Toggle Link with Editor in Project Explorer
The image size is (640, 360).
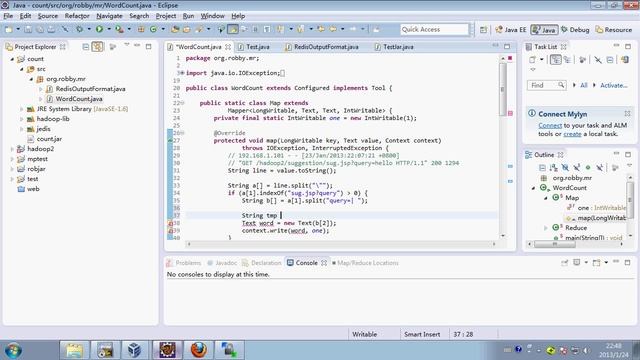tap(97, 47)
